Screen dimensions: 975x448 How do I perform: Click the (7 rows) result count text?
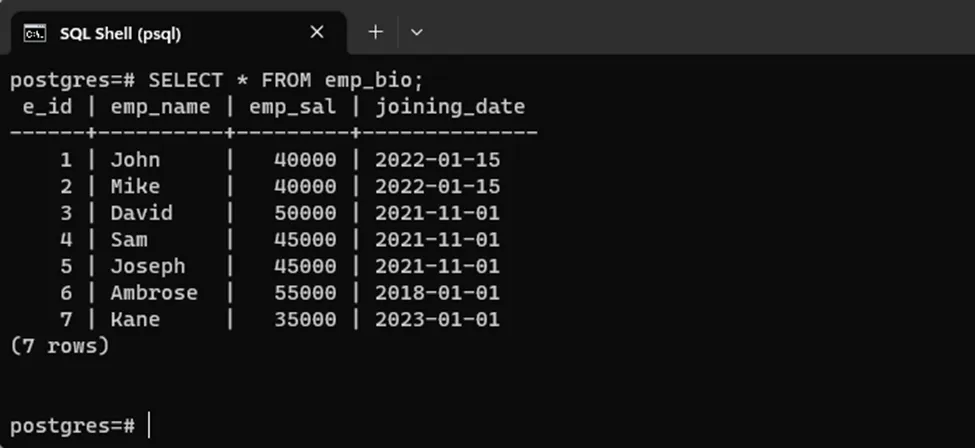point(59,346)
